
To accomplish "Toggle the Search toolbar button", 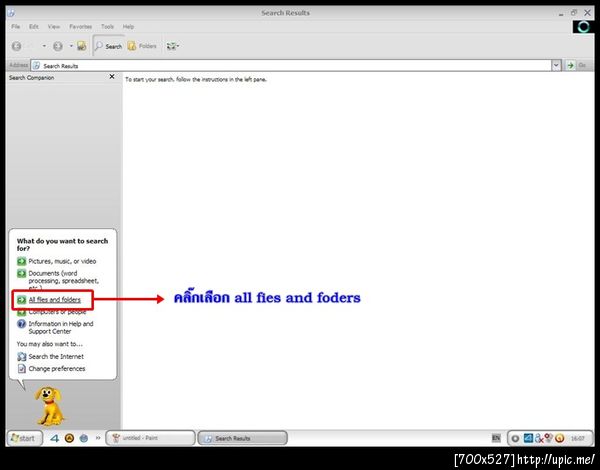I will pyautogui.click(x=108, y=46).
